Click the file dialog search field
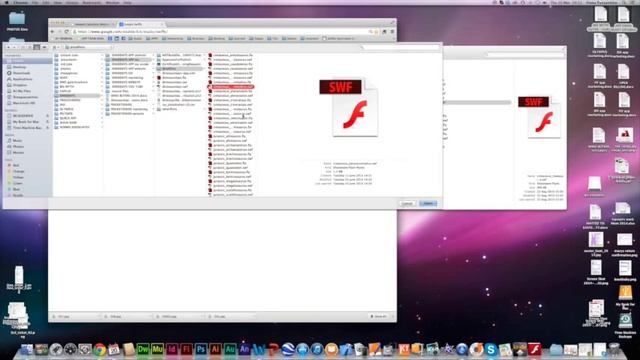 coord(400,47)
